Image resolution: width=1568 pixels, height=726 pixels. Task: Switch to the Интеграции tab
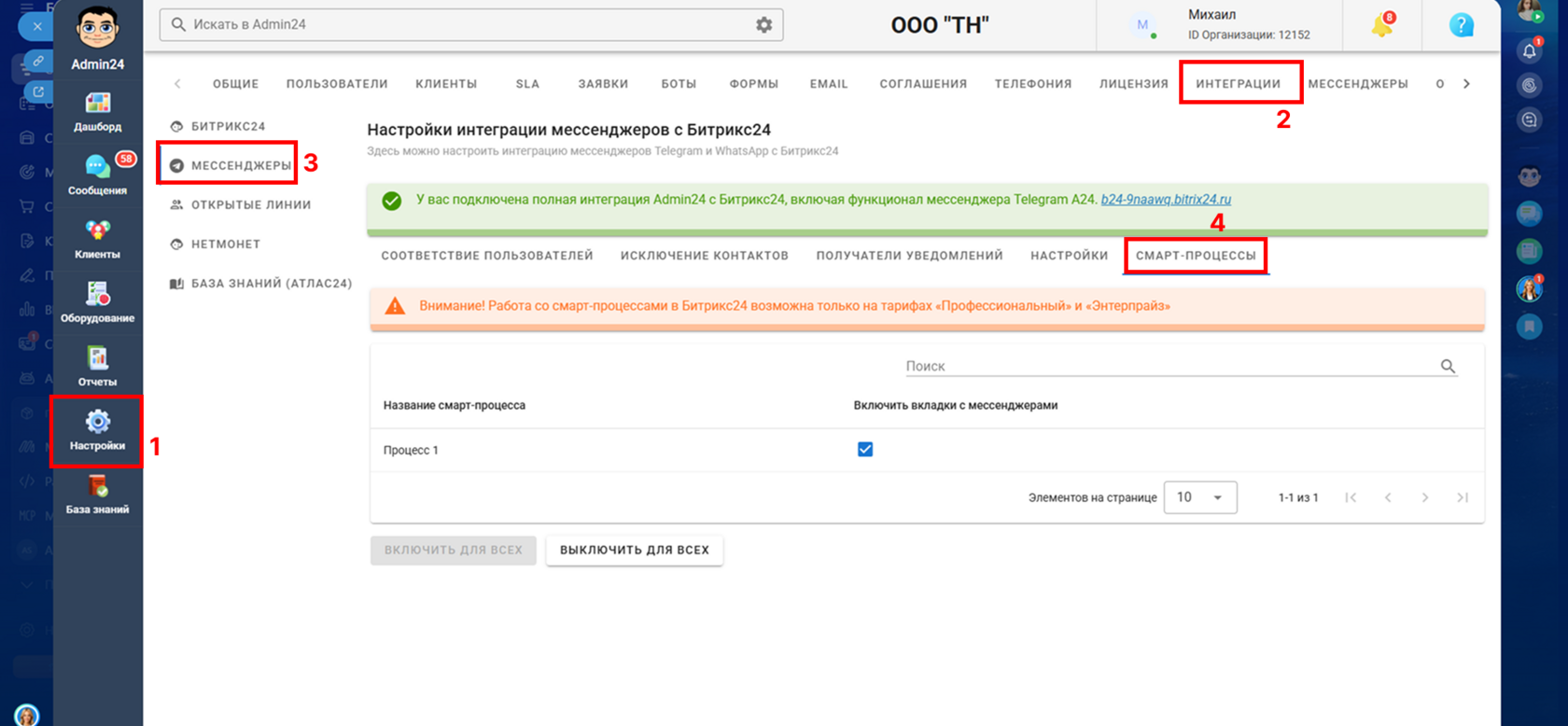coord(1239,84)
